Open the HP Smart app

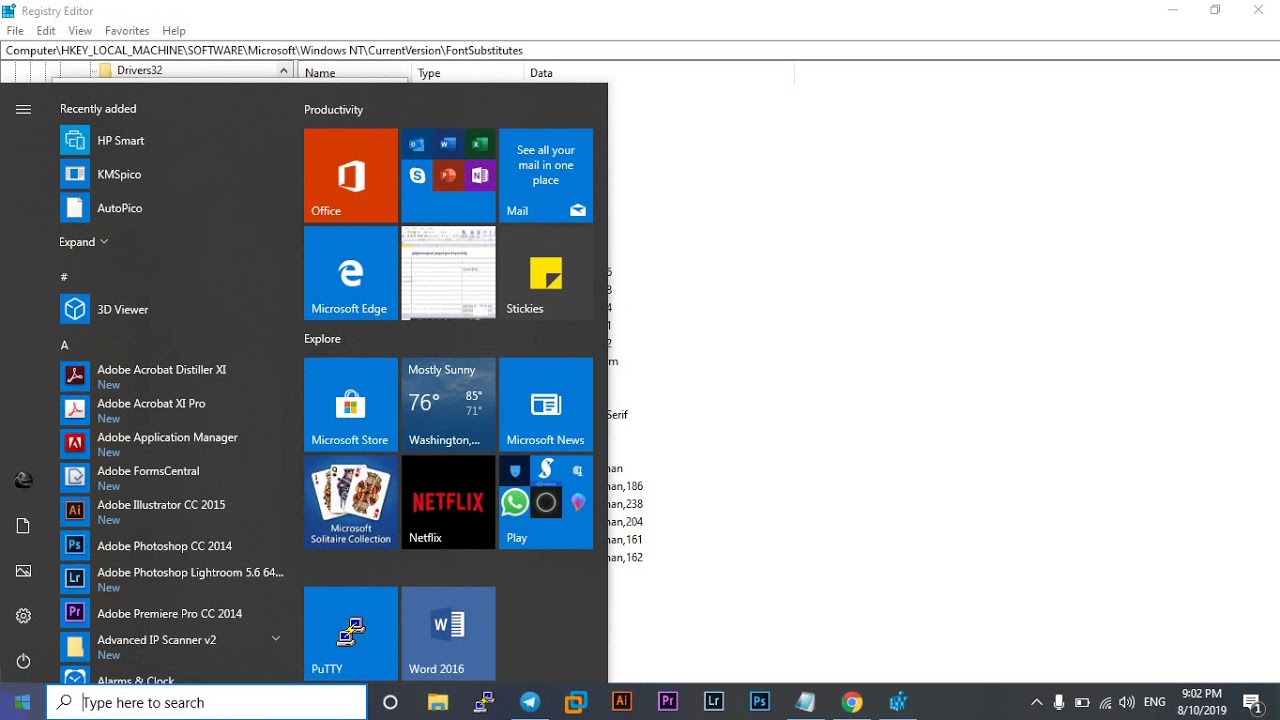(172, 141)
